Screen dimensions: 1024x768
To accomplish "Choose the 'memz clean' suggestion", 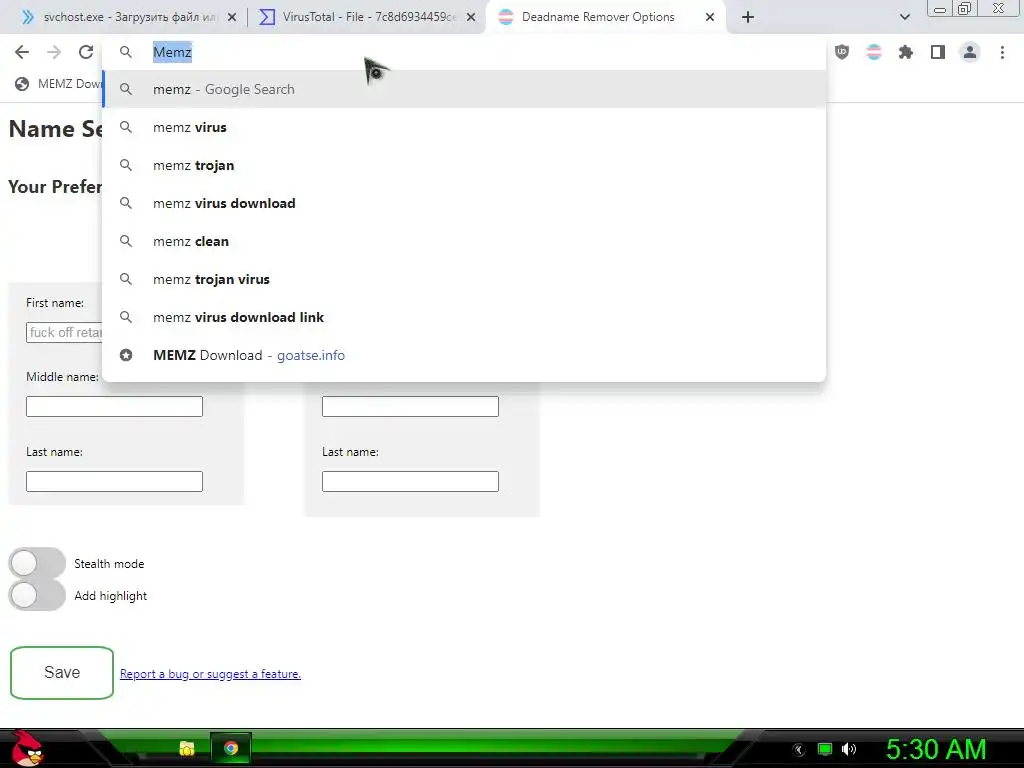I will pos(464,241).
